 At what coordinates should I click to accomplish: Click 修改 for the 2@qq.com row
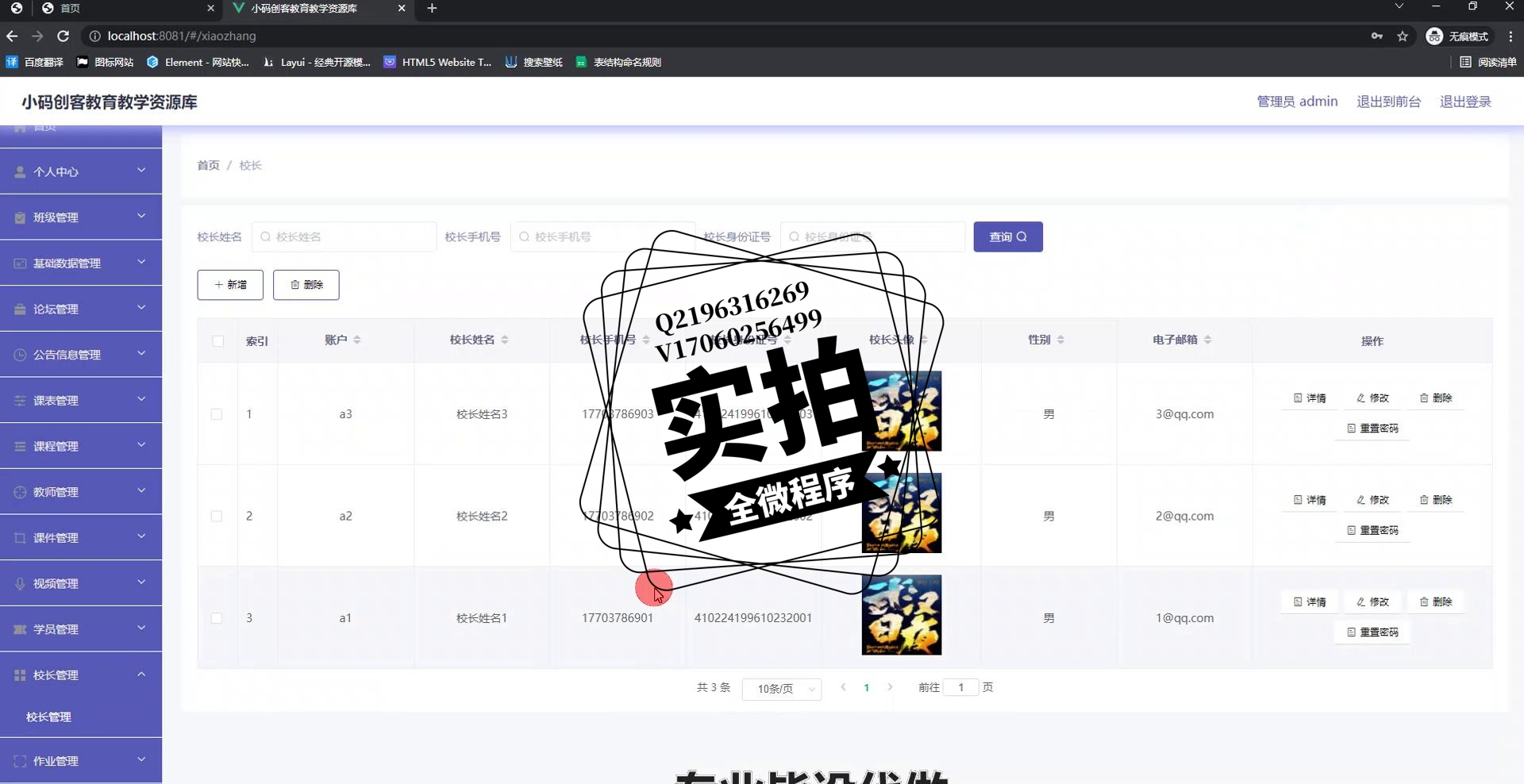pos(1372,500)
